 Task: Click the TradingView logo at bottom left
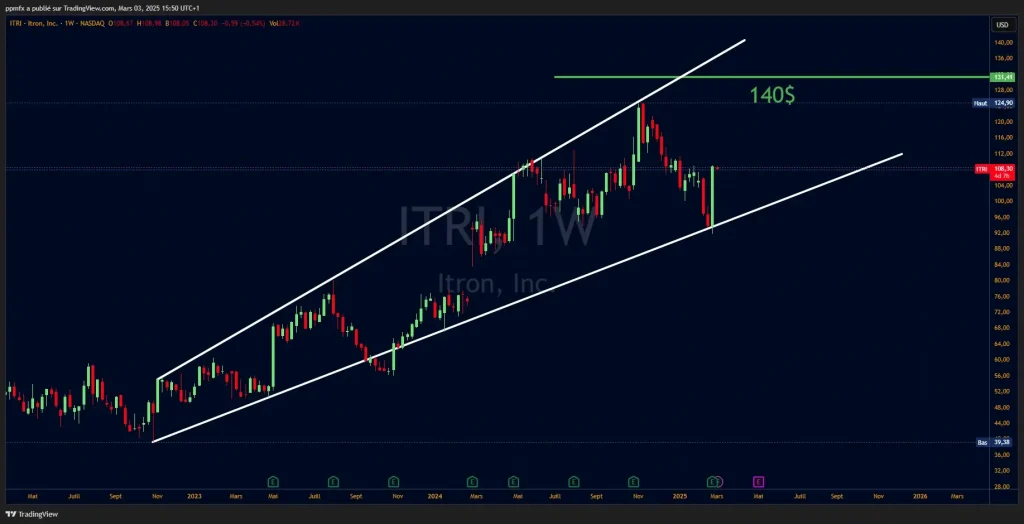tap(31, 514)
